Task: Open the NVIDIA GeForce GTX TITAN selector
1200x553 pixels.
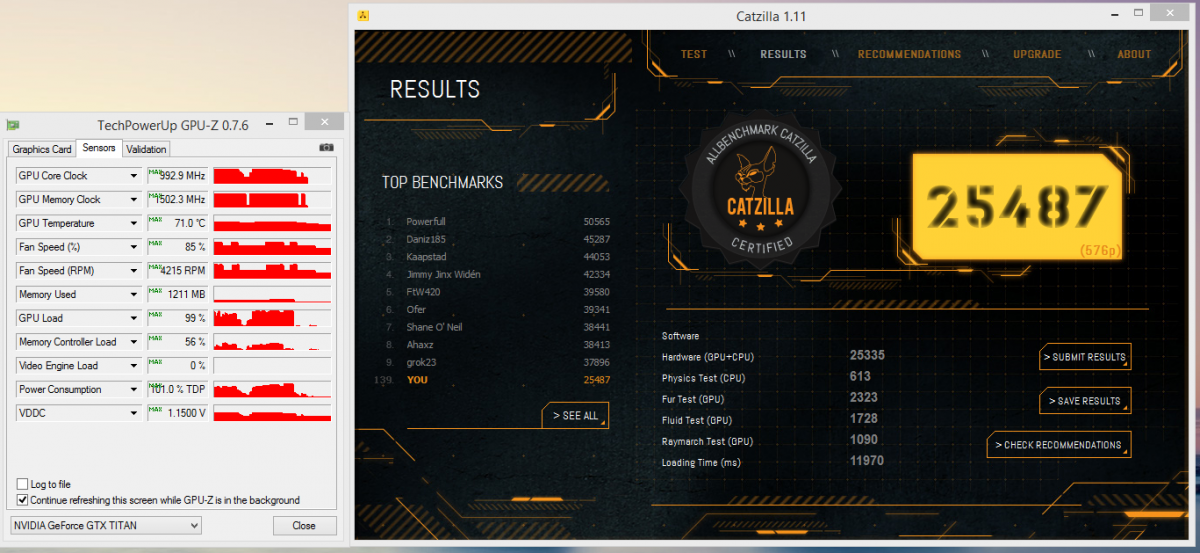Action: tap(105, 525)
